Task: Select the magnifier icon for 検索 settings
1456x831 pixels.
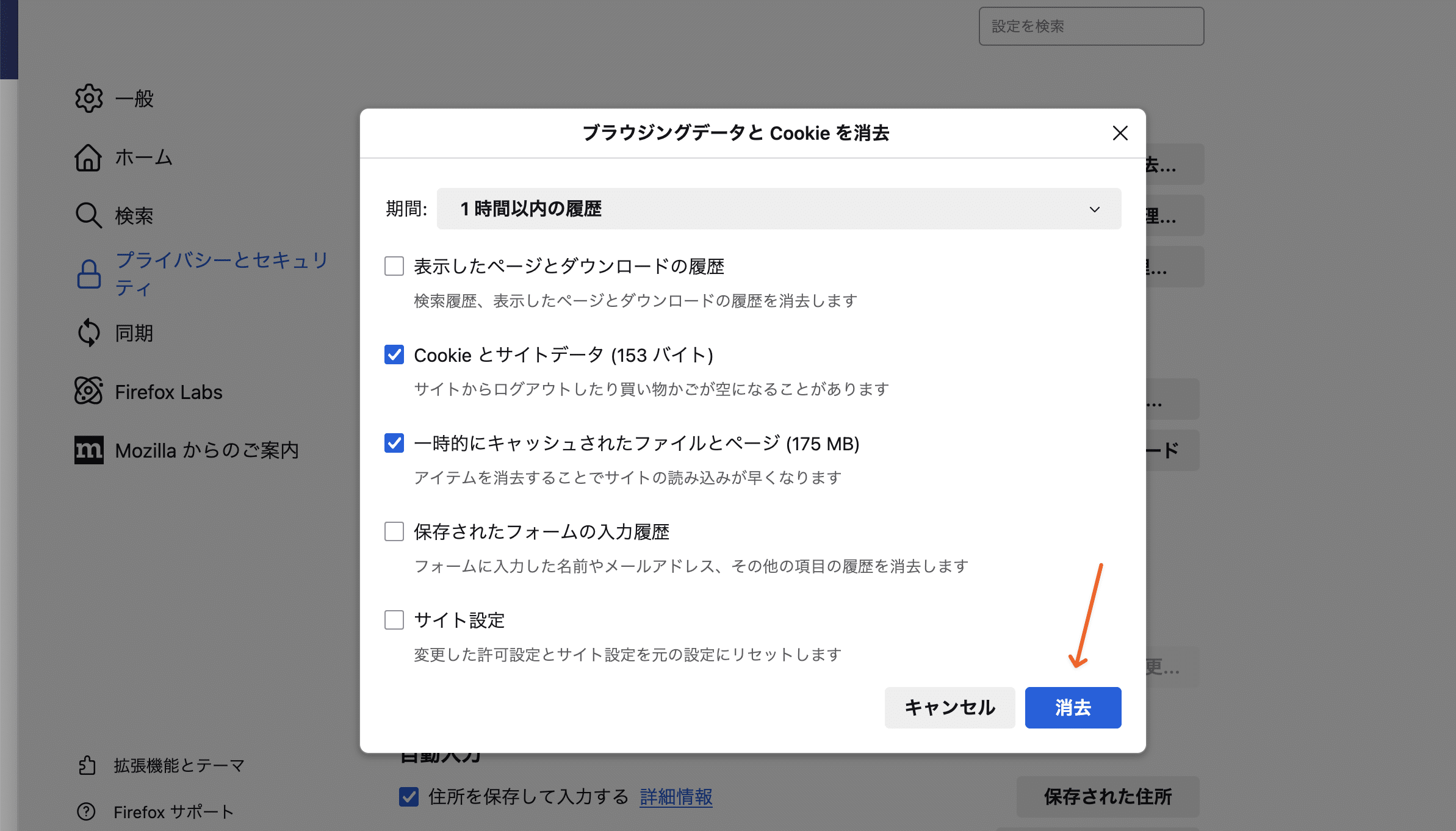Action: tap(89, 215)
